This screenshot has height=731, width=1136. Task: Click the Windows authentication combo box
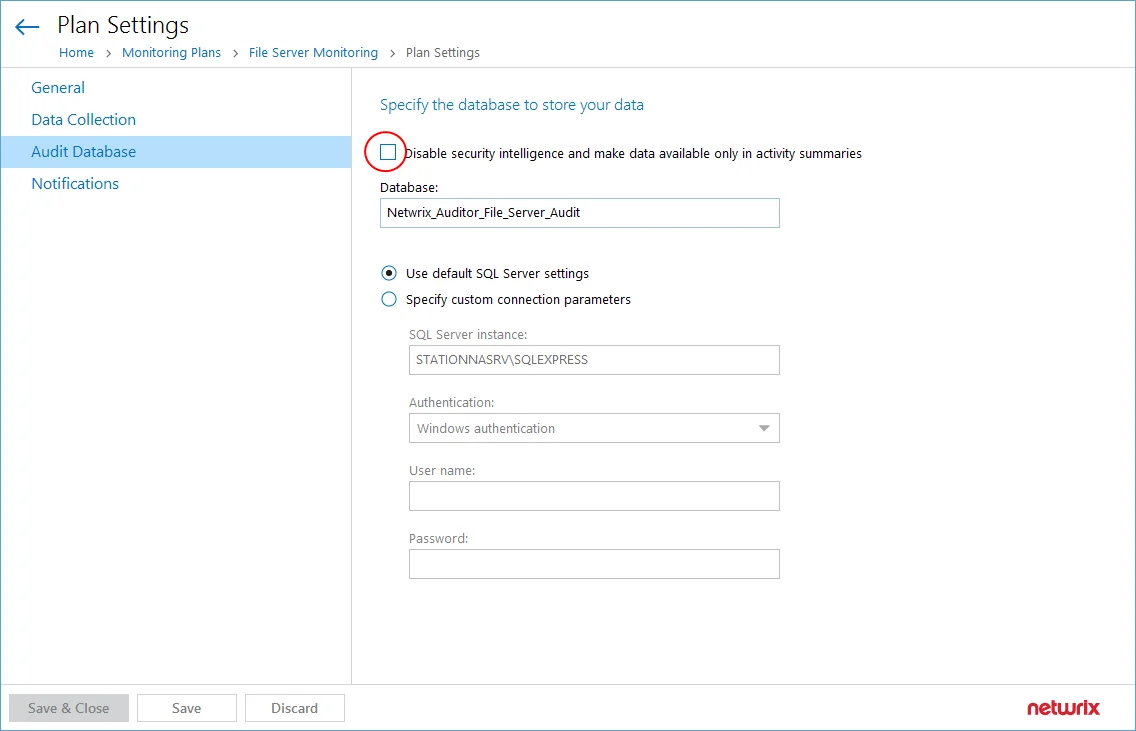coord(594,428)
